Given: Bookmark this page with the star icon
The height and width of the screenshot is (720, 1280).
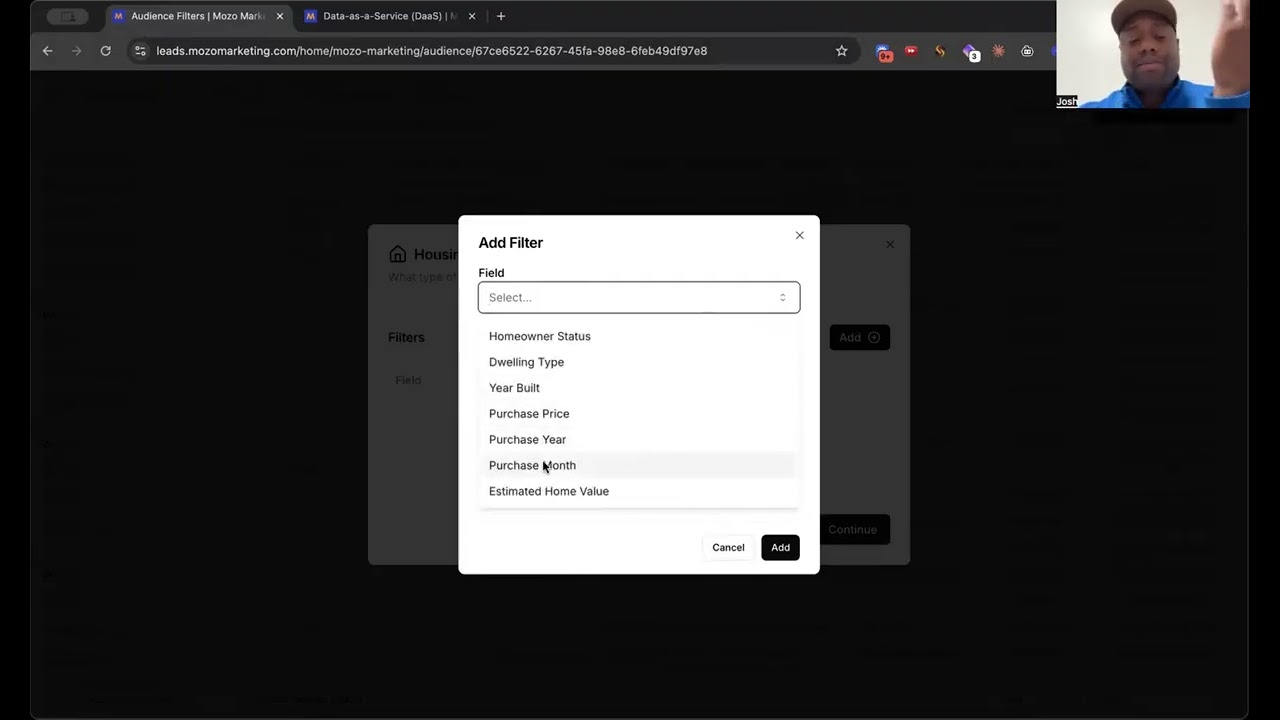Looking at the screenshot, I should point(841,51).
